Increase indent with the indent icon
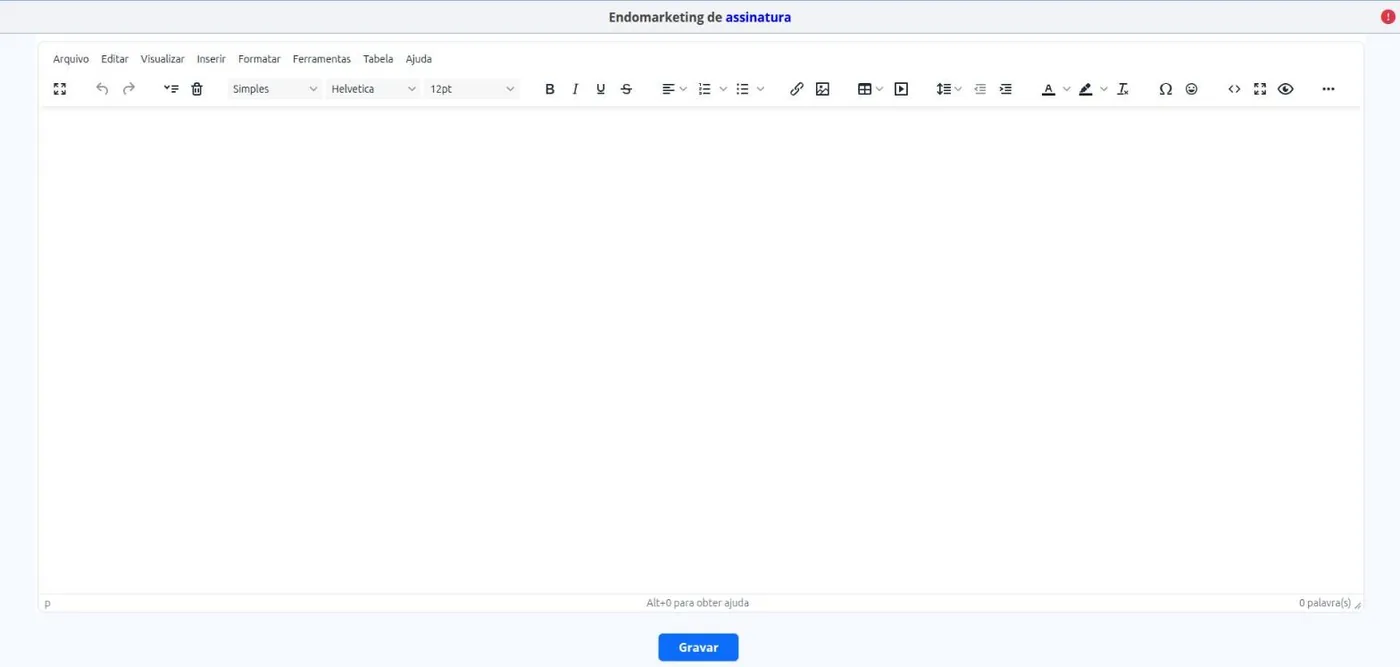Screen dimensions: 1400x667 click(x=1006, y=89)
